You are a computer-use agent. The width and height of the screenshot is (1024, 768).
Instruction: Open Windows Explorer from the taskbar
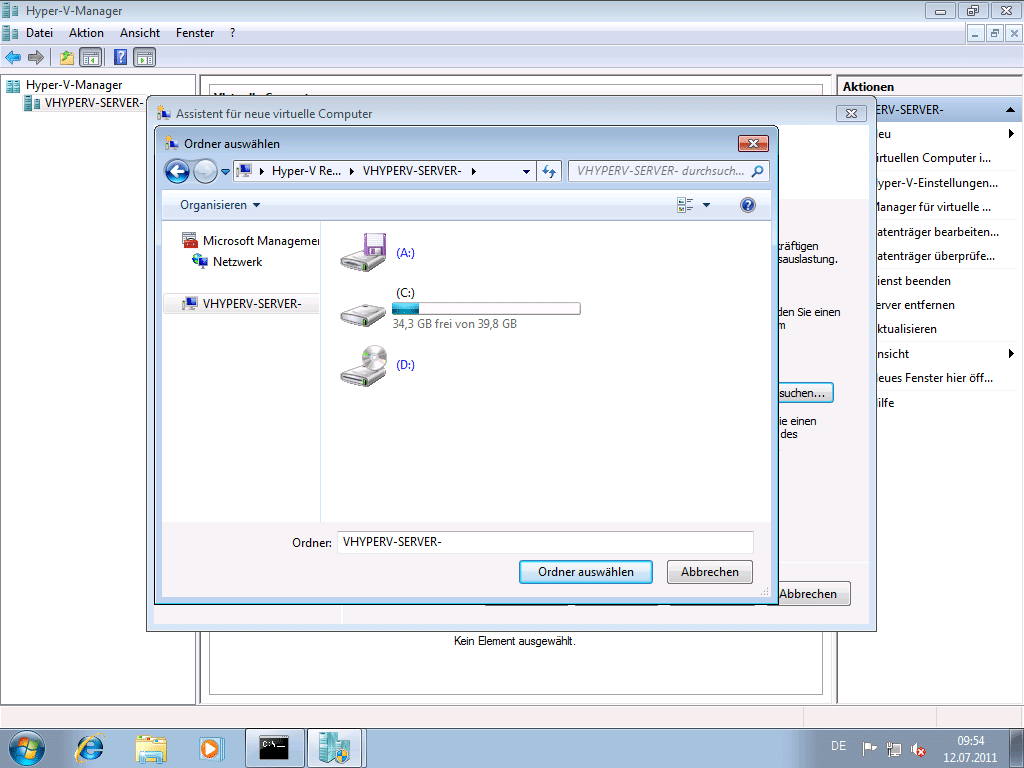point(151,748)
